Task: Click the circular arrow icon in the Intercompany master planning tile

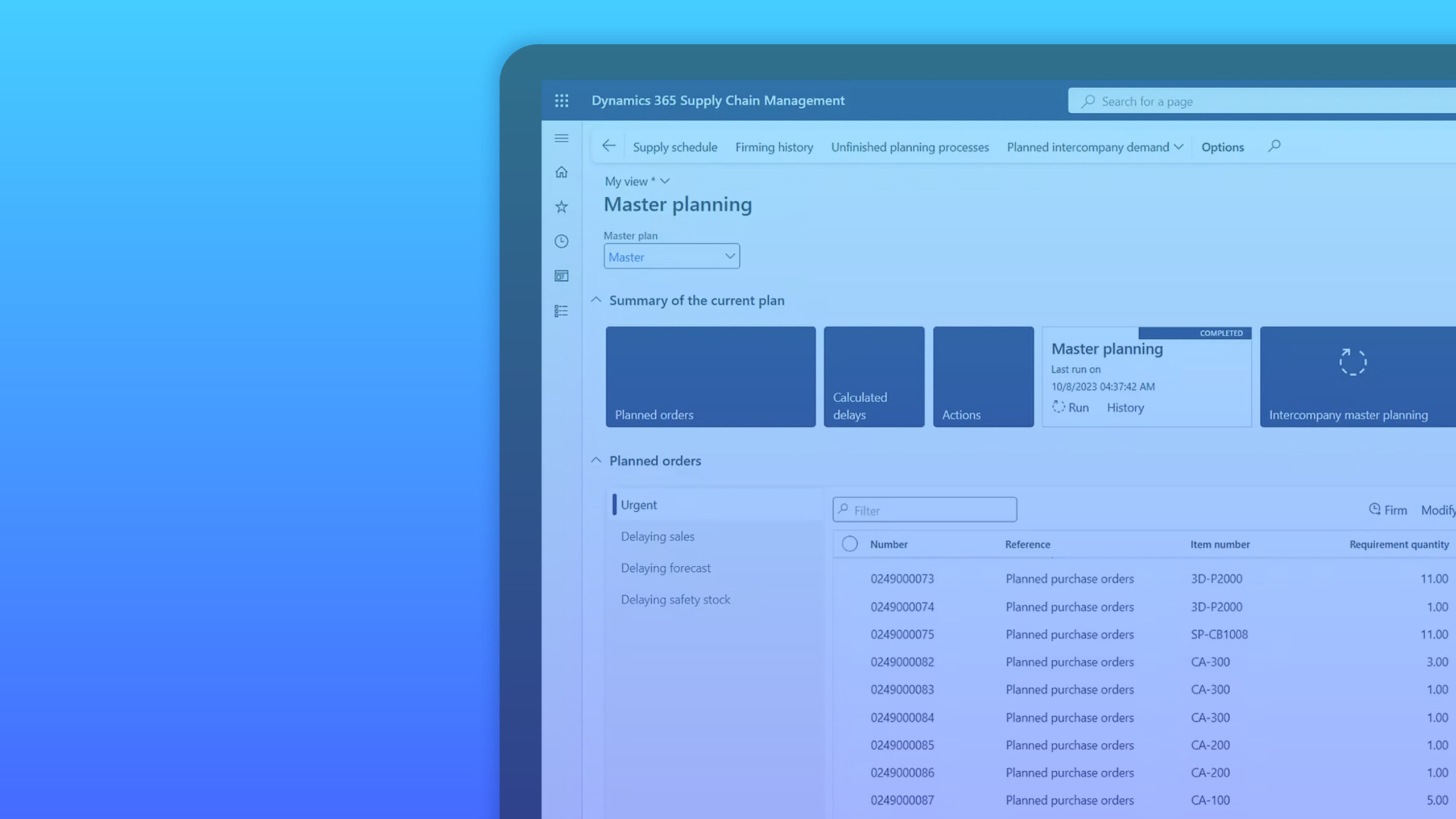Action: pyautogui.click(x=1352, y=362)
